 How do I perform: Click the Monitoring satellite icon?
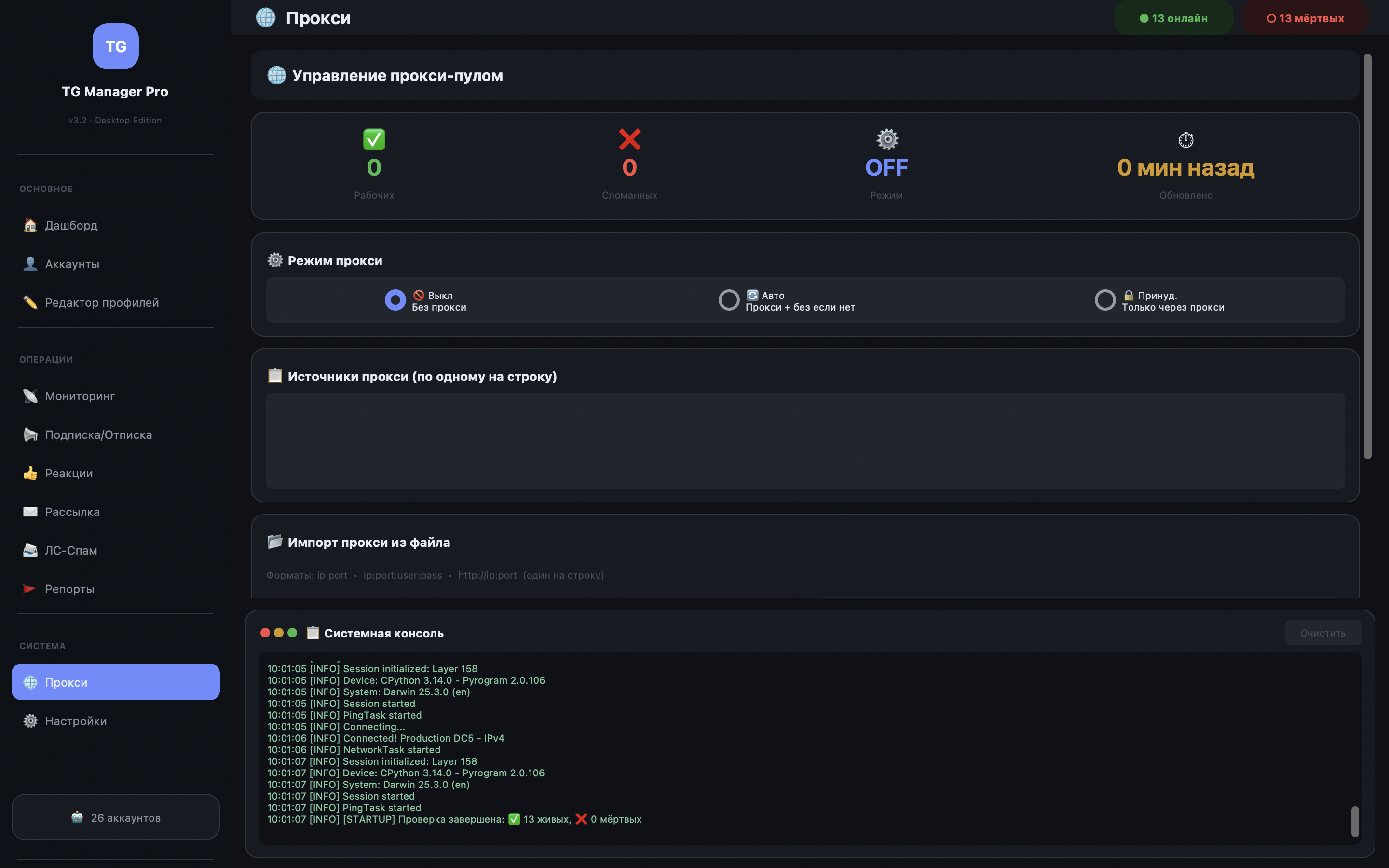[x=30, y=396]
